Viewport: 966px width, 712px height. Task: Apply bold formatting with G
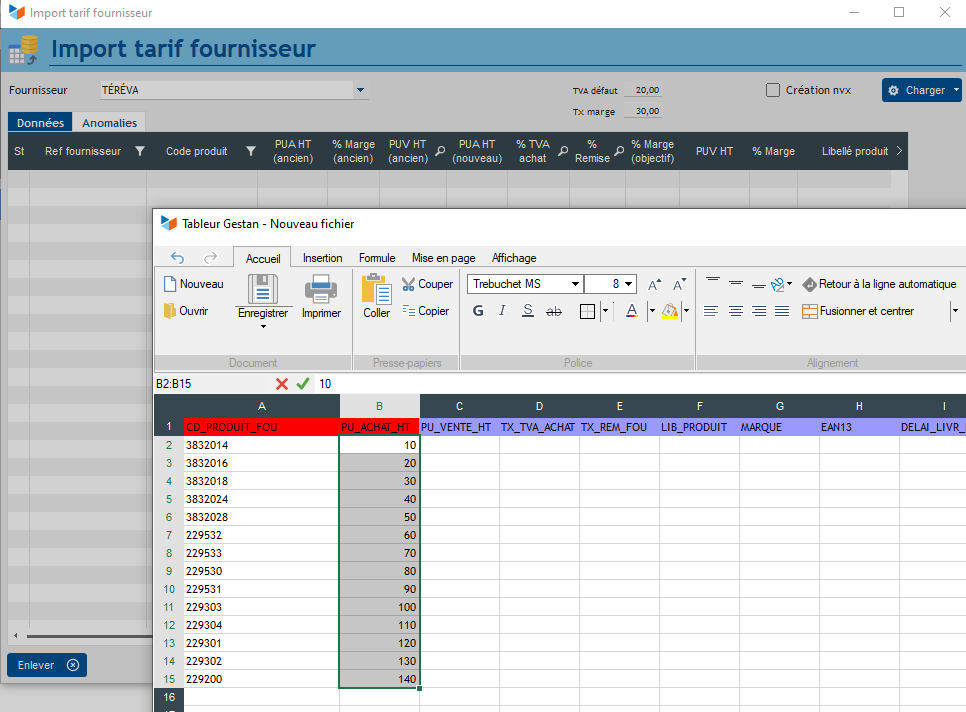tap(478, 311)
